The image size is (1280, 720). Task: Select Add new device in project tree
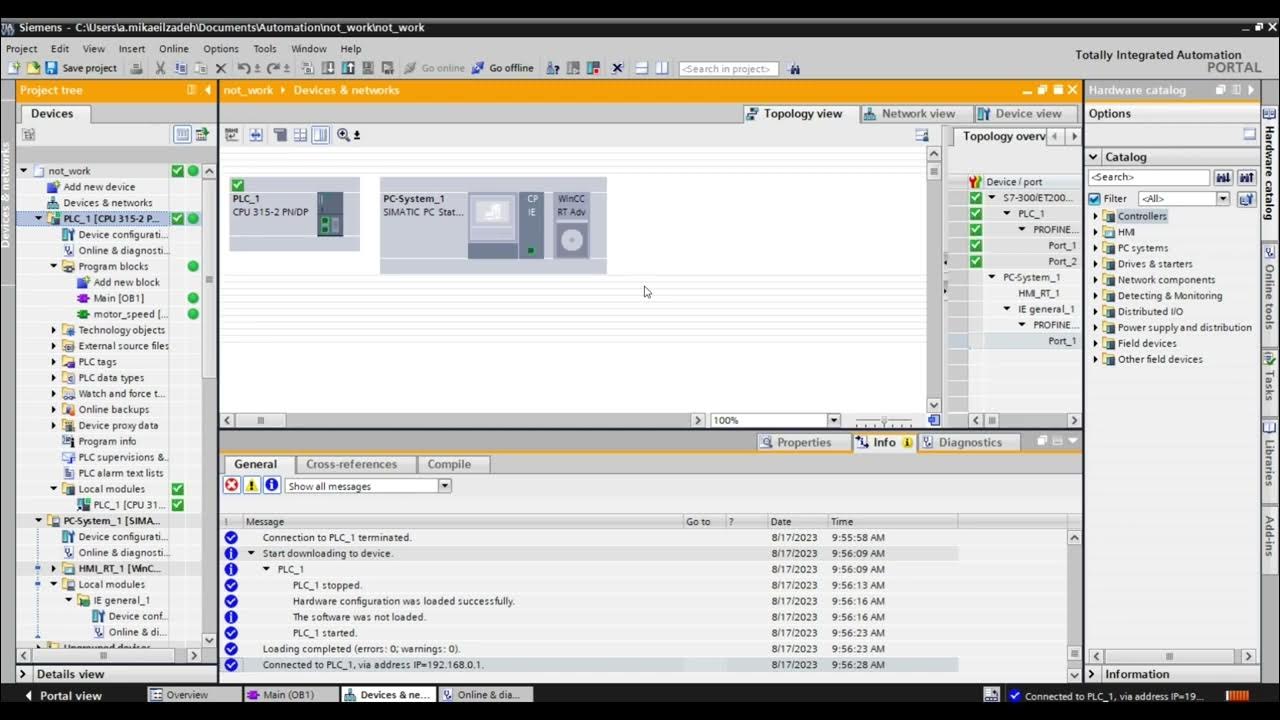tap(98, 187)
